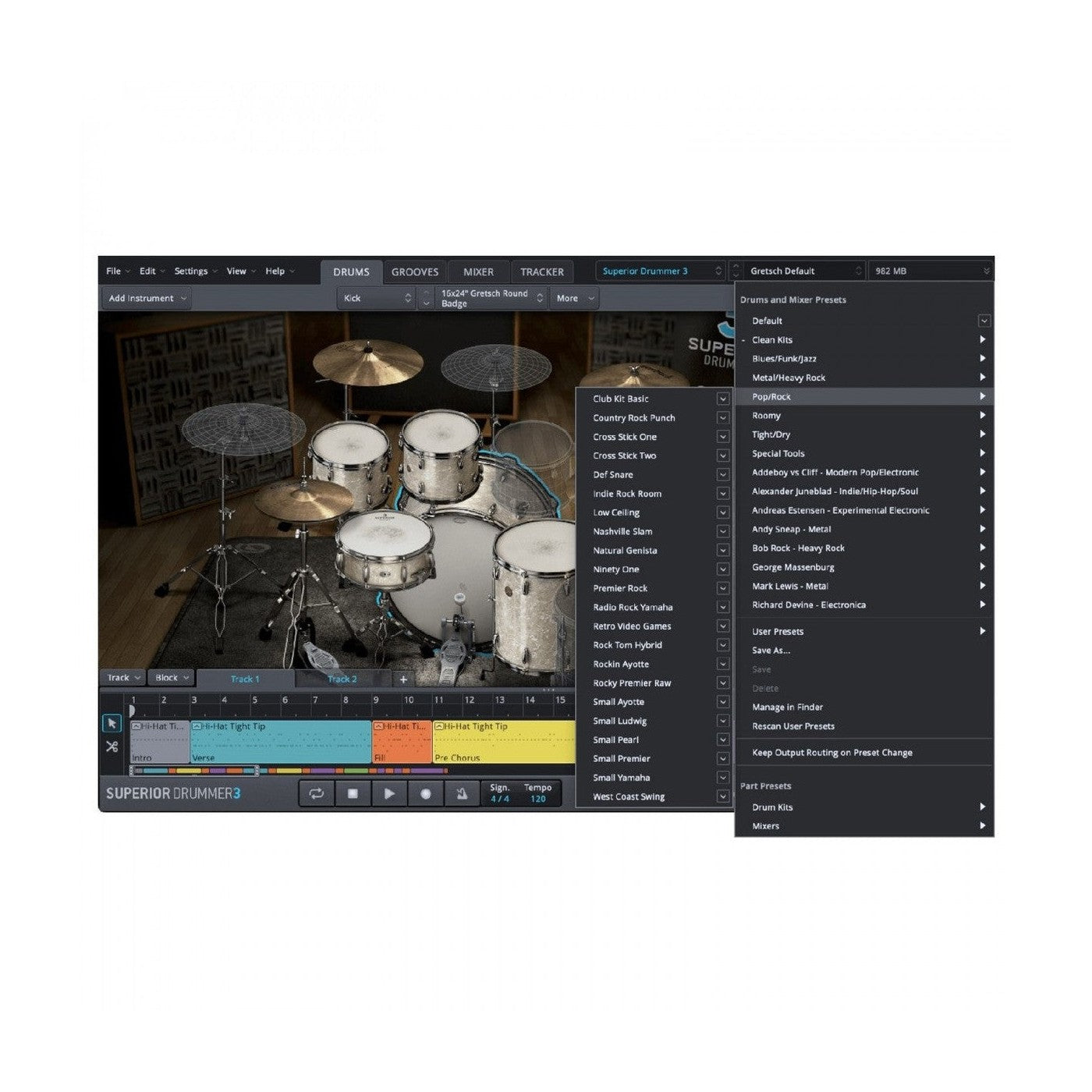This screenshot has height=1092, width=1092.
Task: Add a new track with plus icon
Action: click(x=403, y=679)
